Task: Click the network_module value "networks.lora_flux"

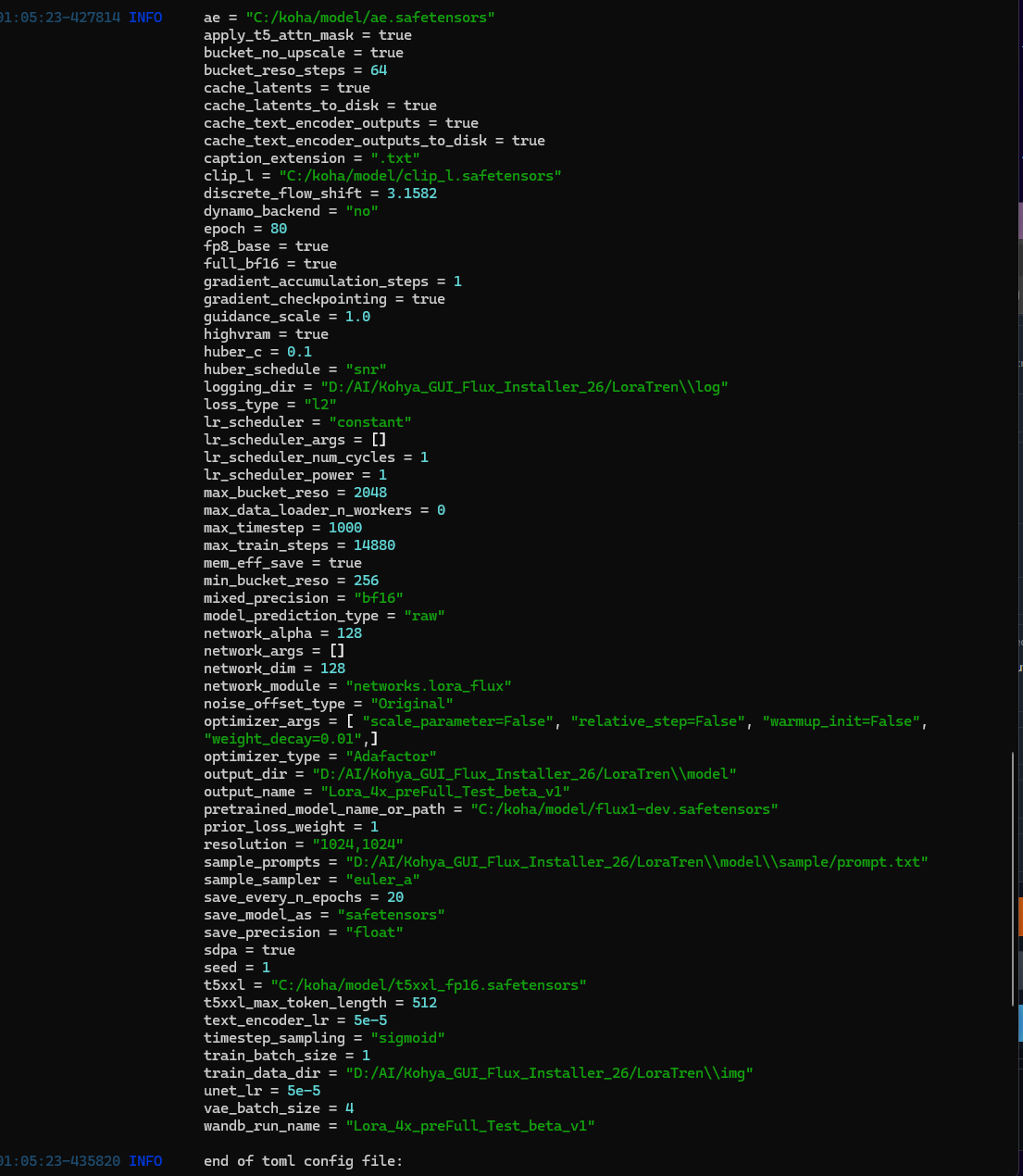Action: [429, 686]
